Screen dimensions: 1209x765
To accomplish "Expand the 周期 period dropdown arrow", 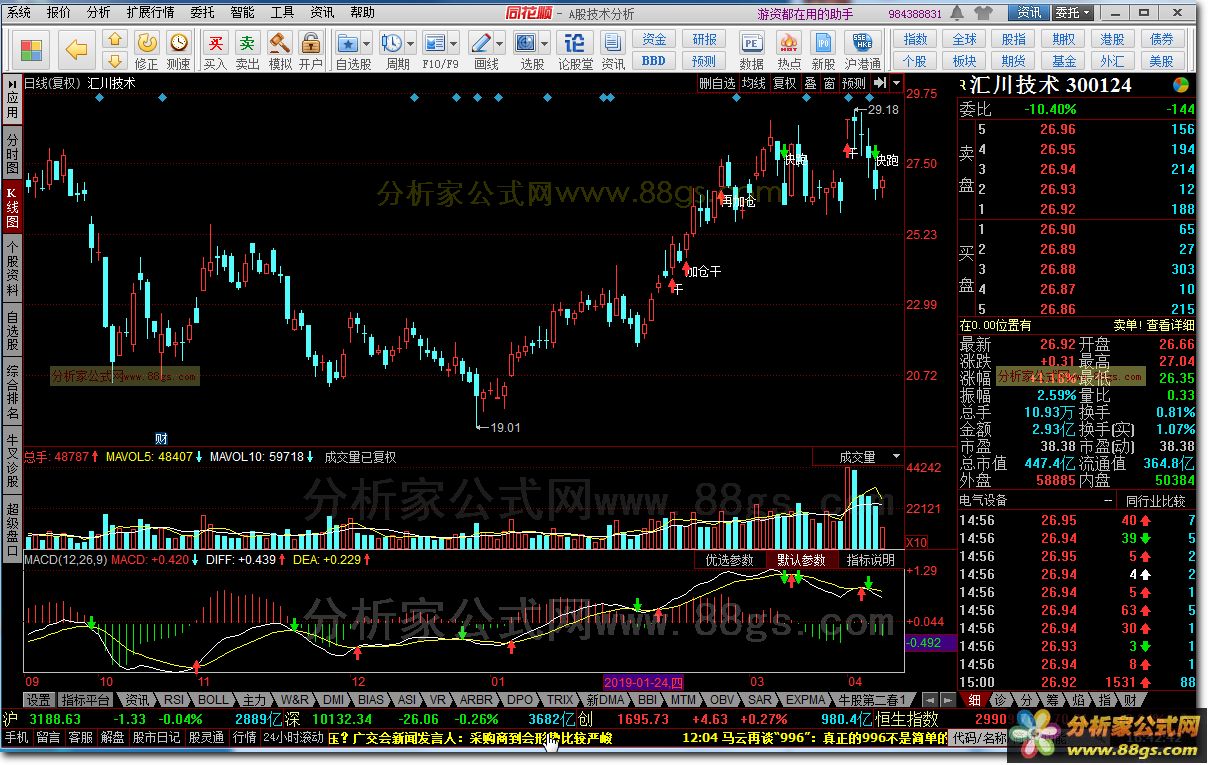I will (411, 44).
